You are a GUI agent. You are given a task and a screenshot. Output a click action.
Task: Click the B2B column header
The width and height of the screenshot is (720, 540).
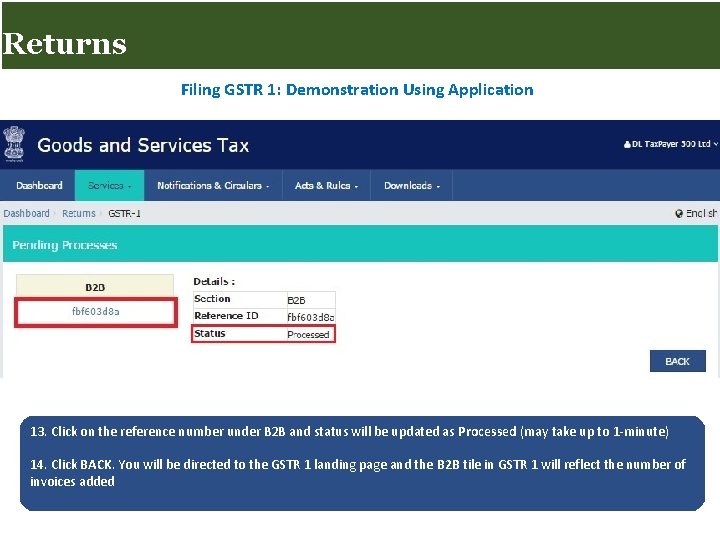point(95,287)
